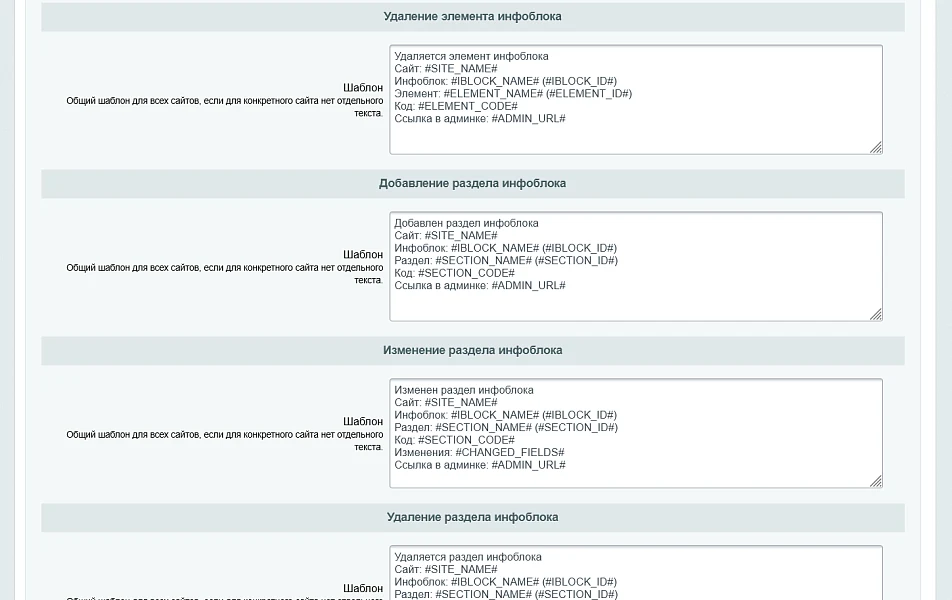Focus the 'Удаляется раздел инфоблока' template textarea
952x600 pixels.
tap(636, 573)
